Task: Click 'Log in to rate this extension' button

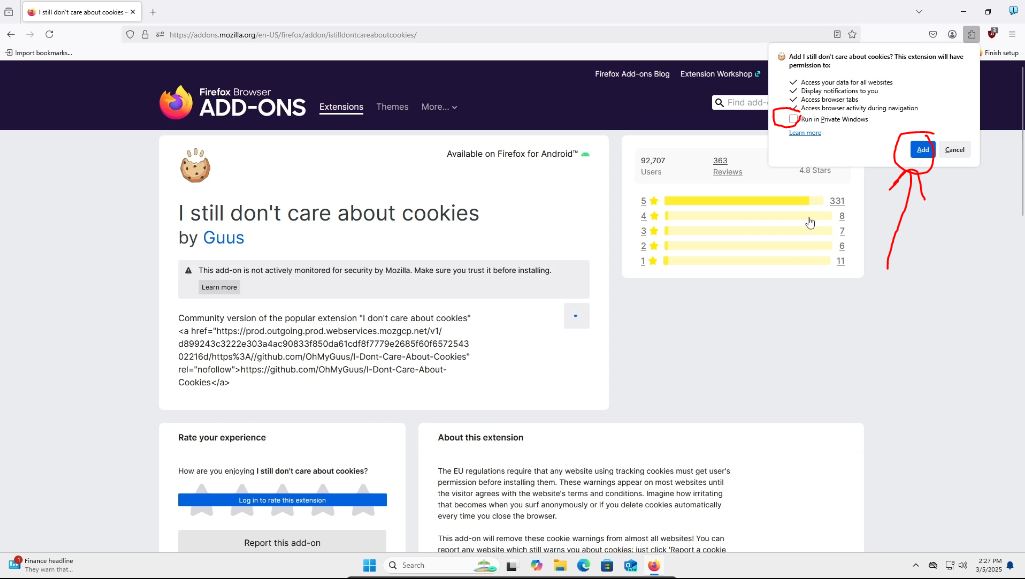Action: point(282,500)
